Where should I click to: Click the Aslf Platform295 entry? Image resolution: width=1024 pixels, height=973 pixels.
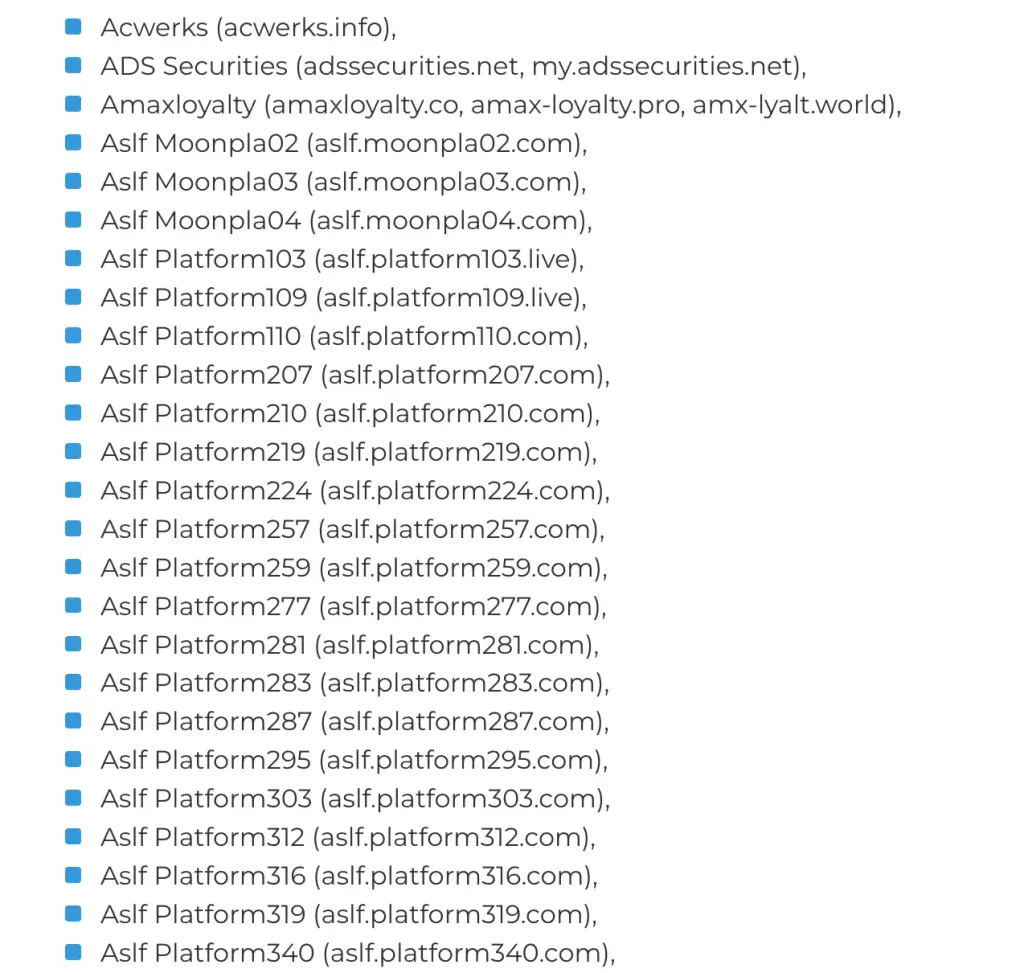[354, 759]
